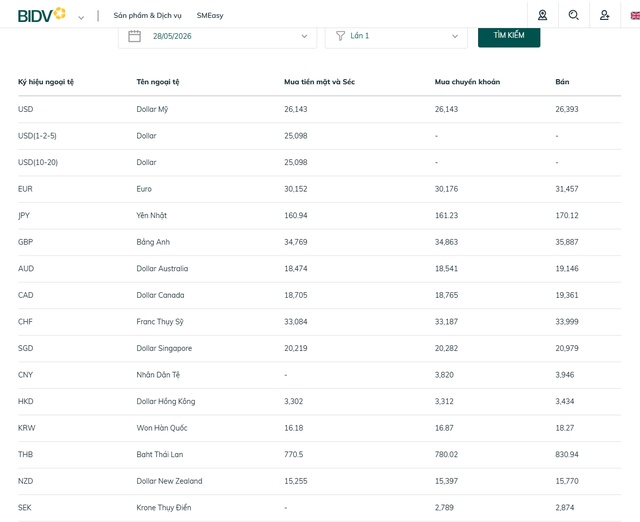Expand the Lần 1 dropdown
This screenshot has height=522, width=640.
click(x=396, y=36)
